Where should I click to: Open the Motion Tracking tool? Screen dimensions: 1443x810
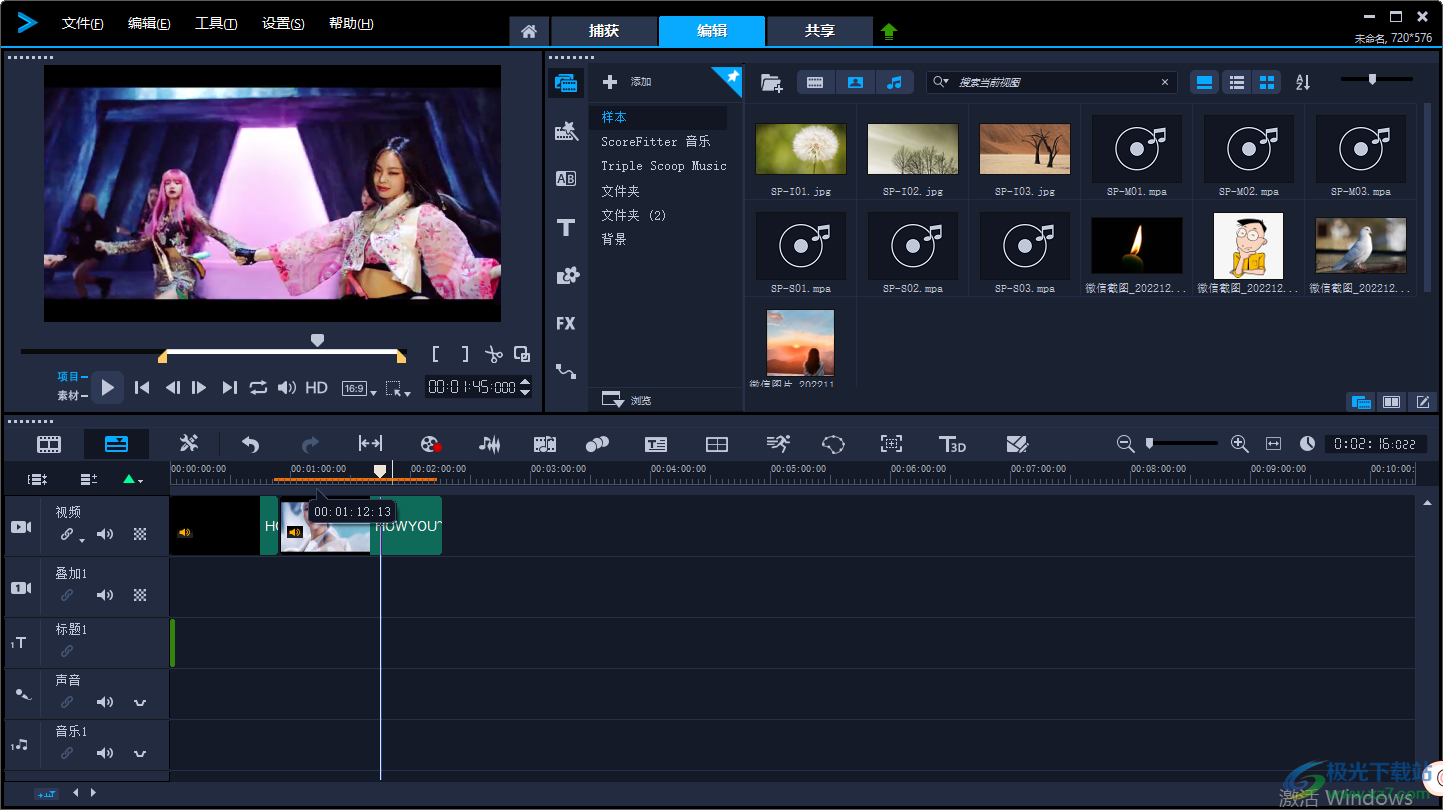[x=597, y=444]
